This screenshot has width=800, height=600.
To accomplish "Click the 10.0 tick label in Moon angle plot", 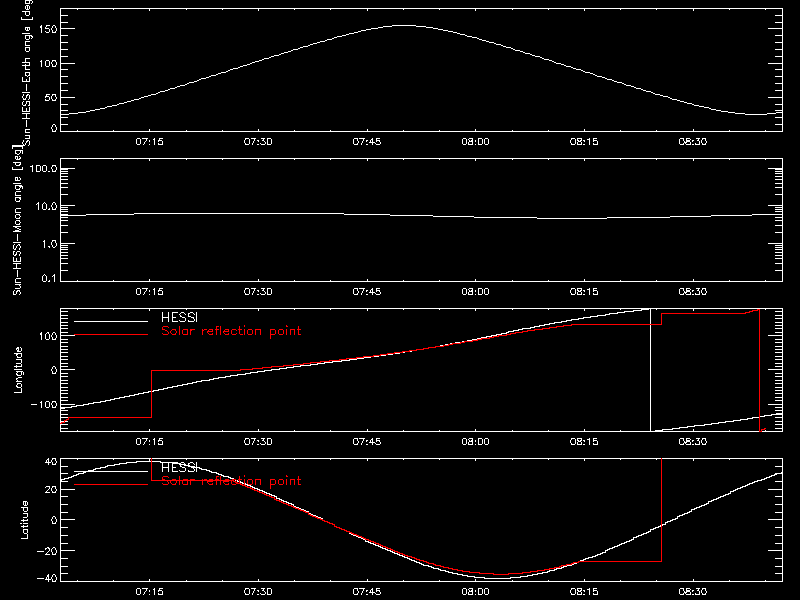I will click(47, 206).
